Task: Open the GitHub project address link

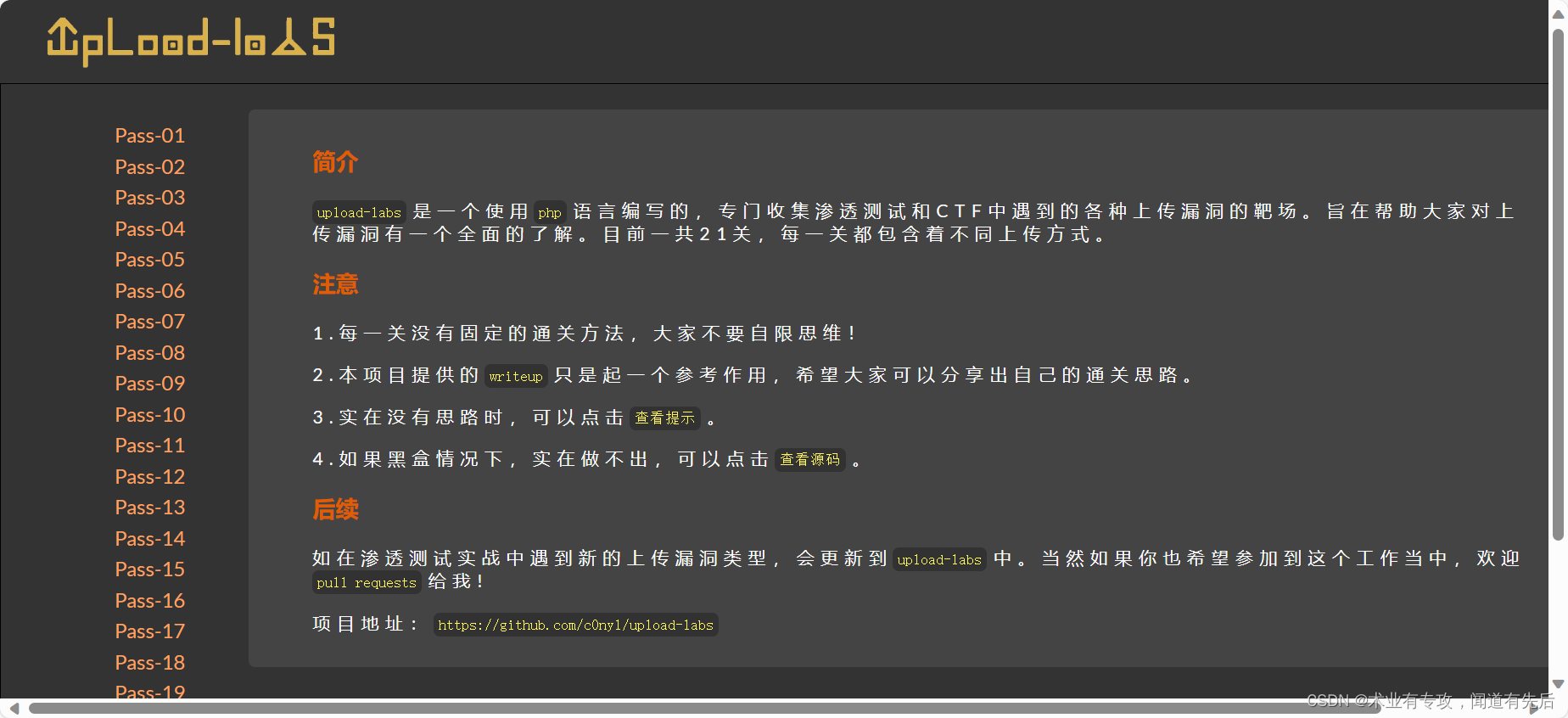Action: click(x=575, y=625)
